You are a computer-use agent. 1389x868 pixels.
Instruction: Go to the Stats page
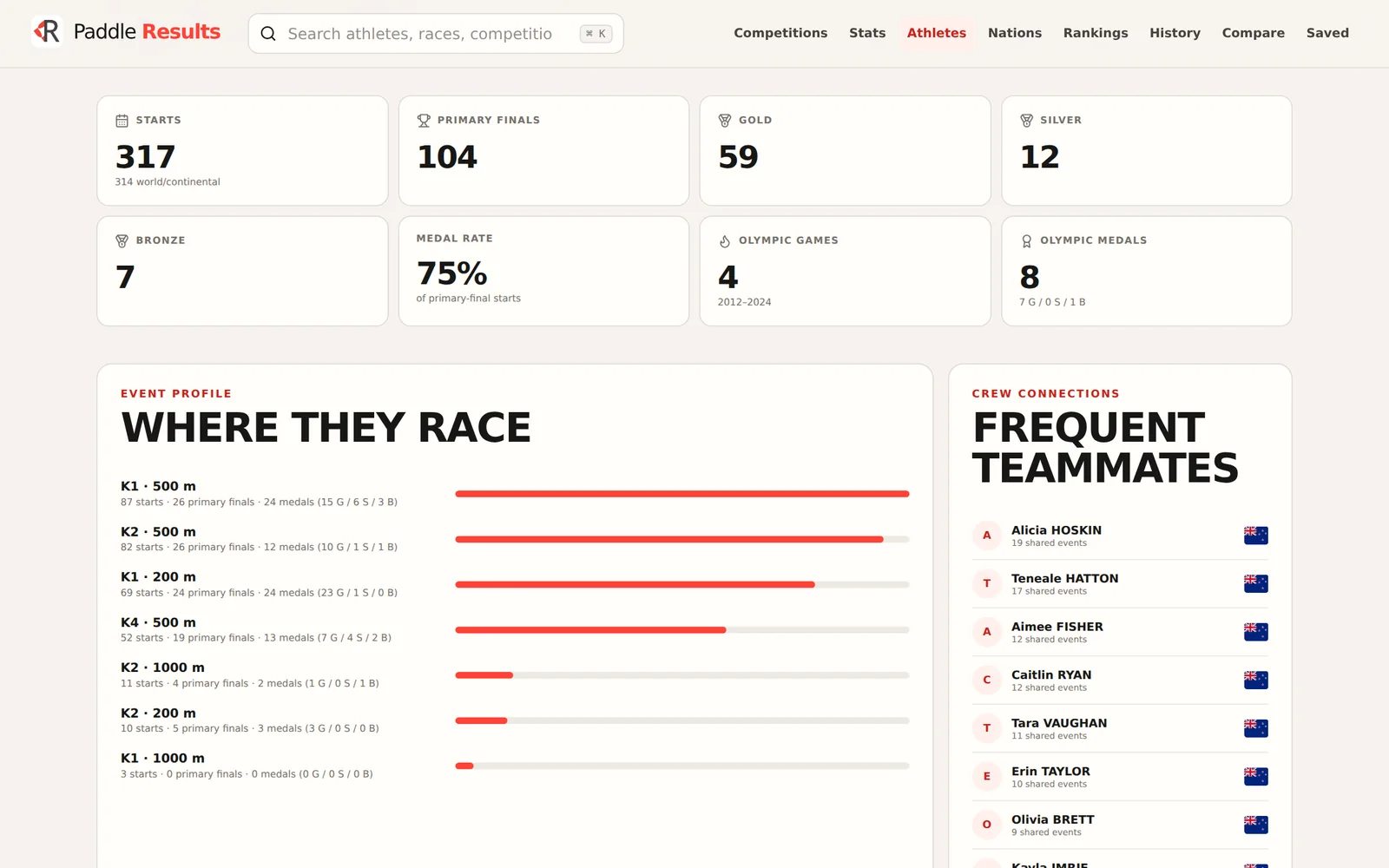point(867,33)
